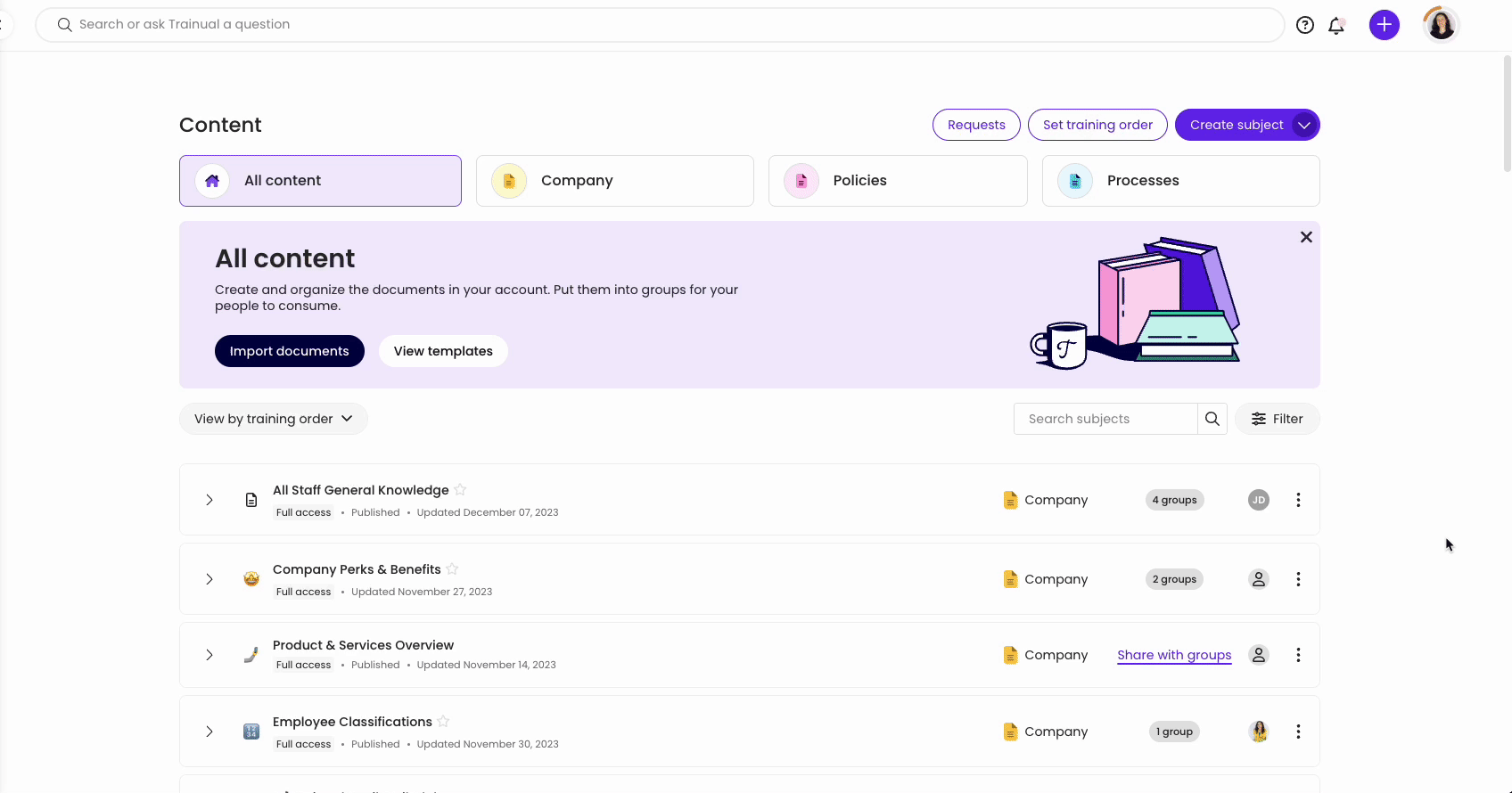The width and height of the screenshot is (1512, 793).
Task: Click the Import documents button
Action: tap(289, 351)
